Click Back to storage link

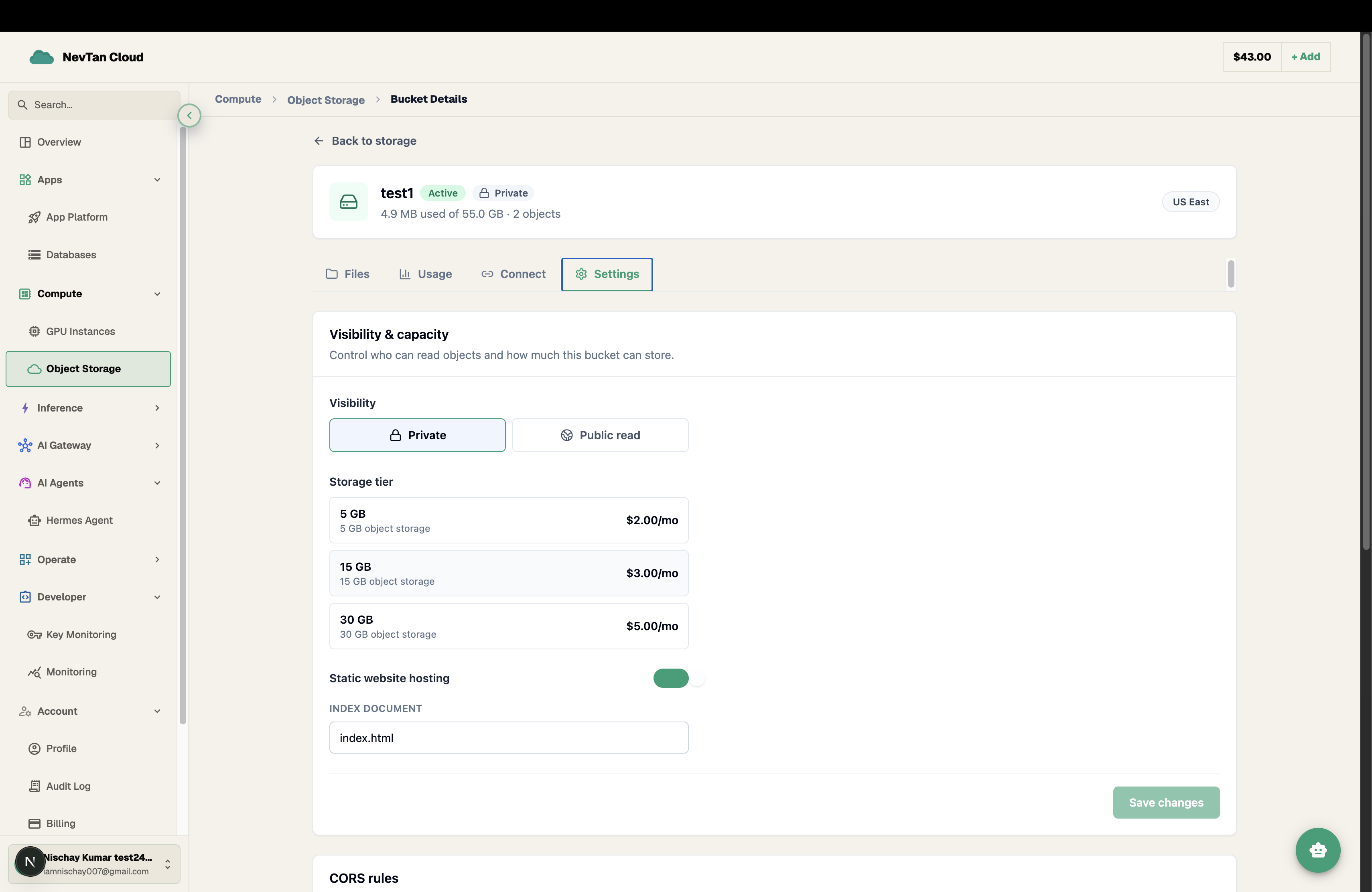365,141
